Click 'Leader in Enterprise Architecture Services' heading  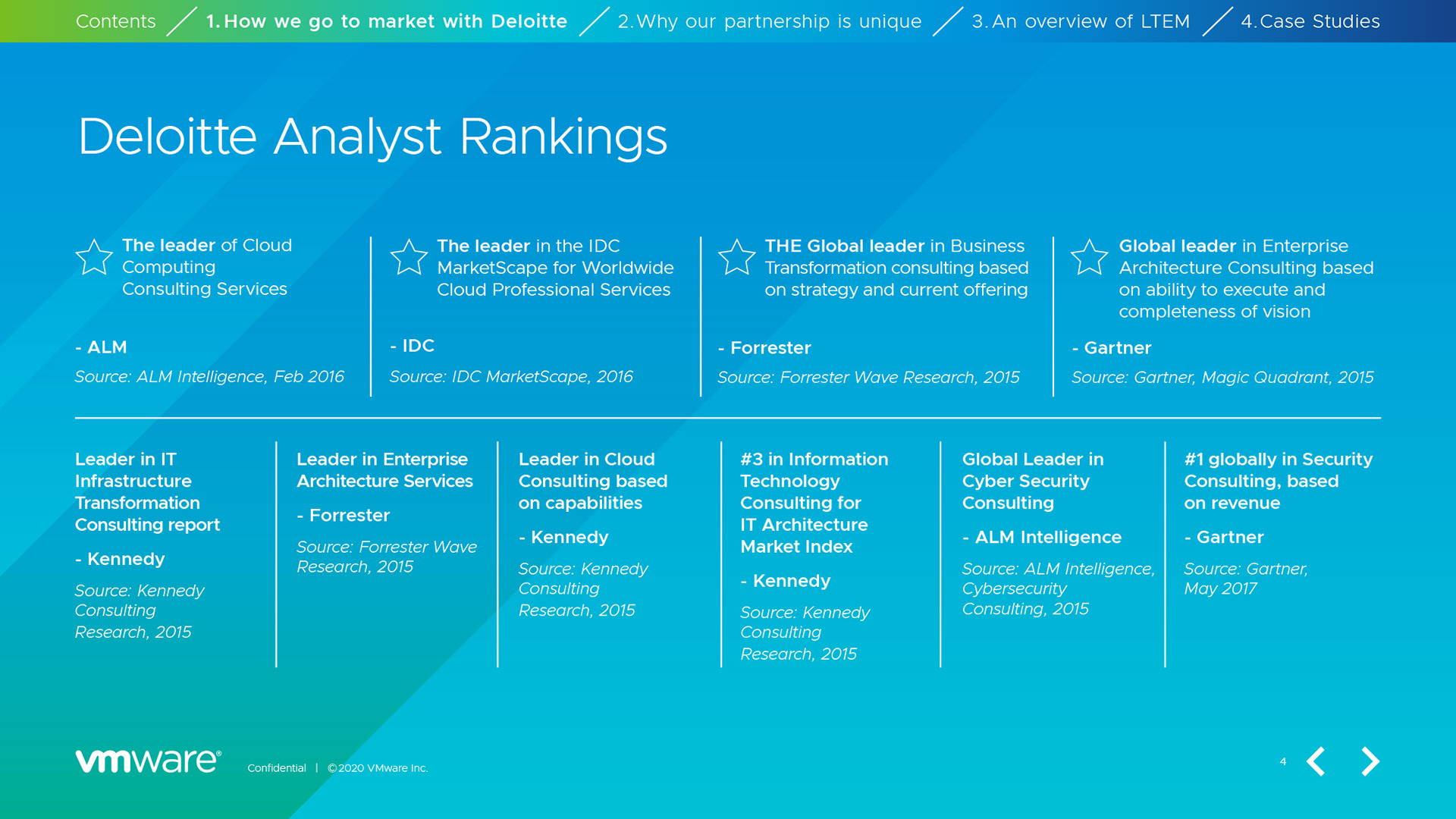384,470
